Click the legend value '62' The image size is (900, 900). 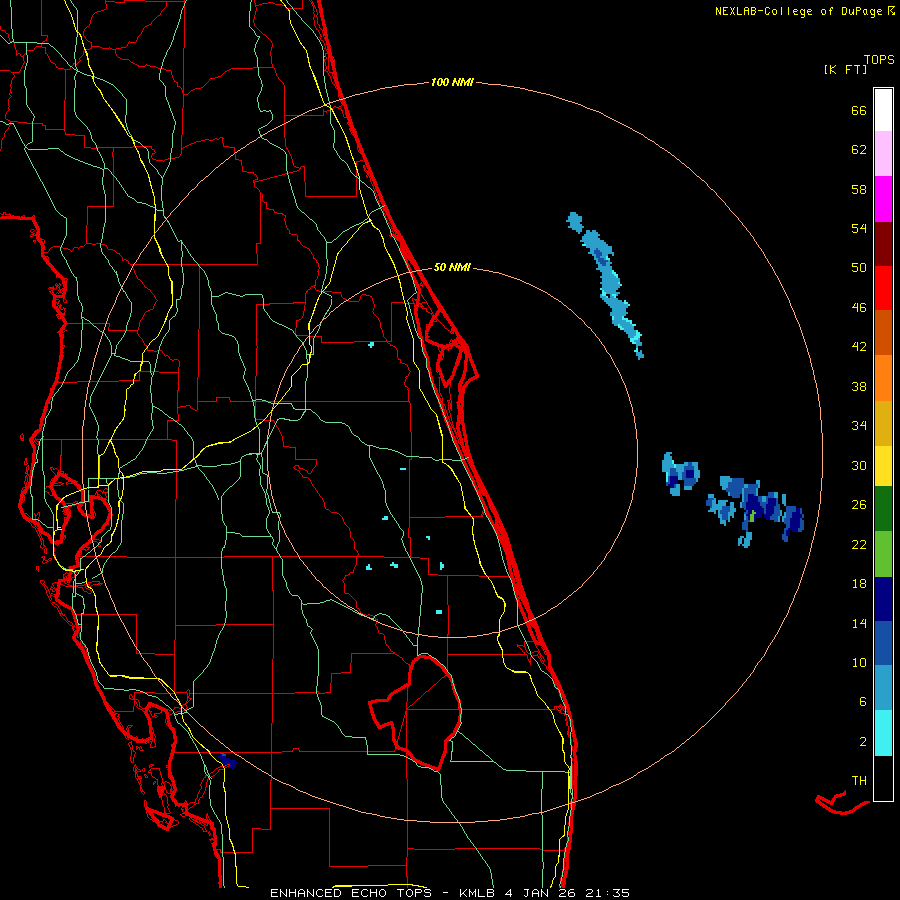pyautogui.click(x=859, y=150)
